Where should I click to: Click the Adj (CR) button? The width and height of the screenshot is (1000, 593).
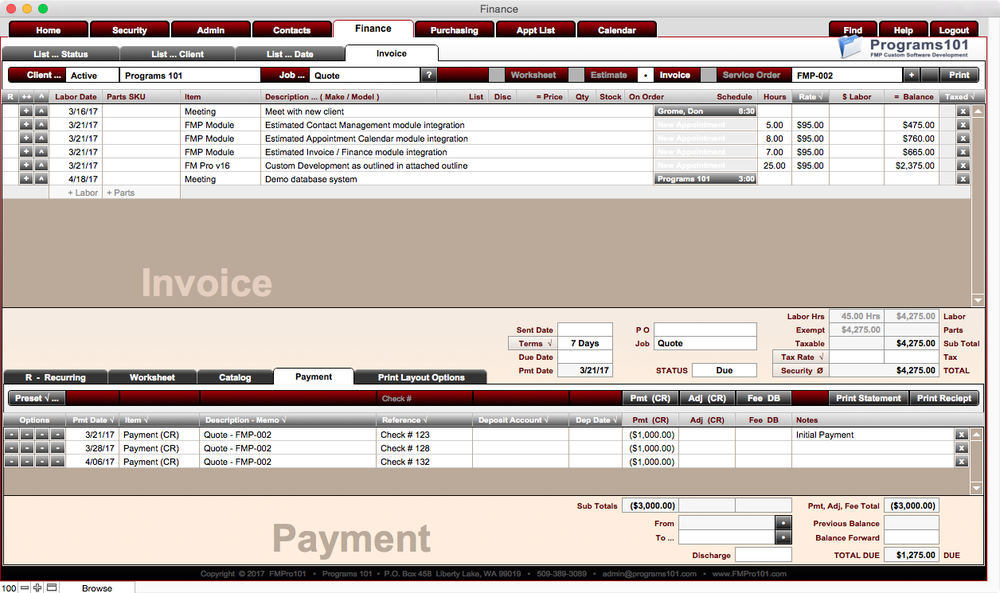pos(707,398)
